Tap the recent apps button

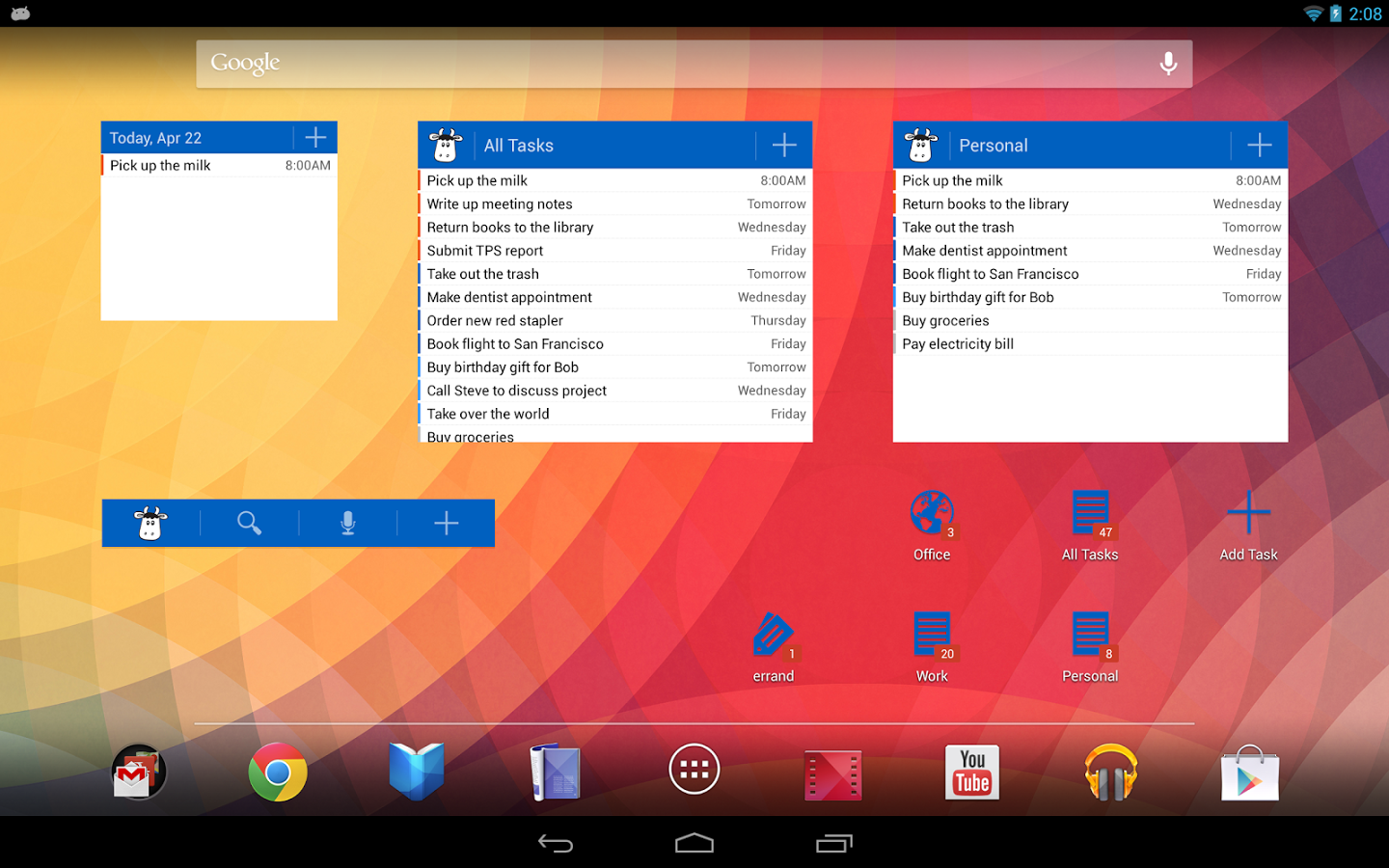[x=834, y=844]
